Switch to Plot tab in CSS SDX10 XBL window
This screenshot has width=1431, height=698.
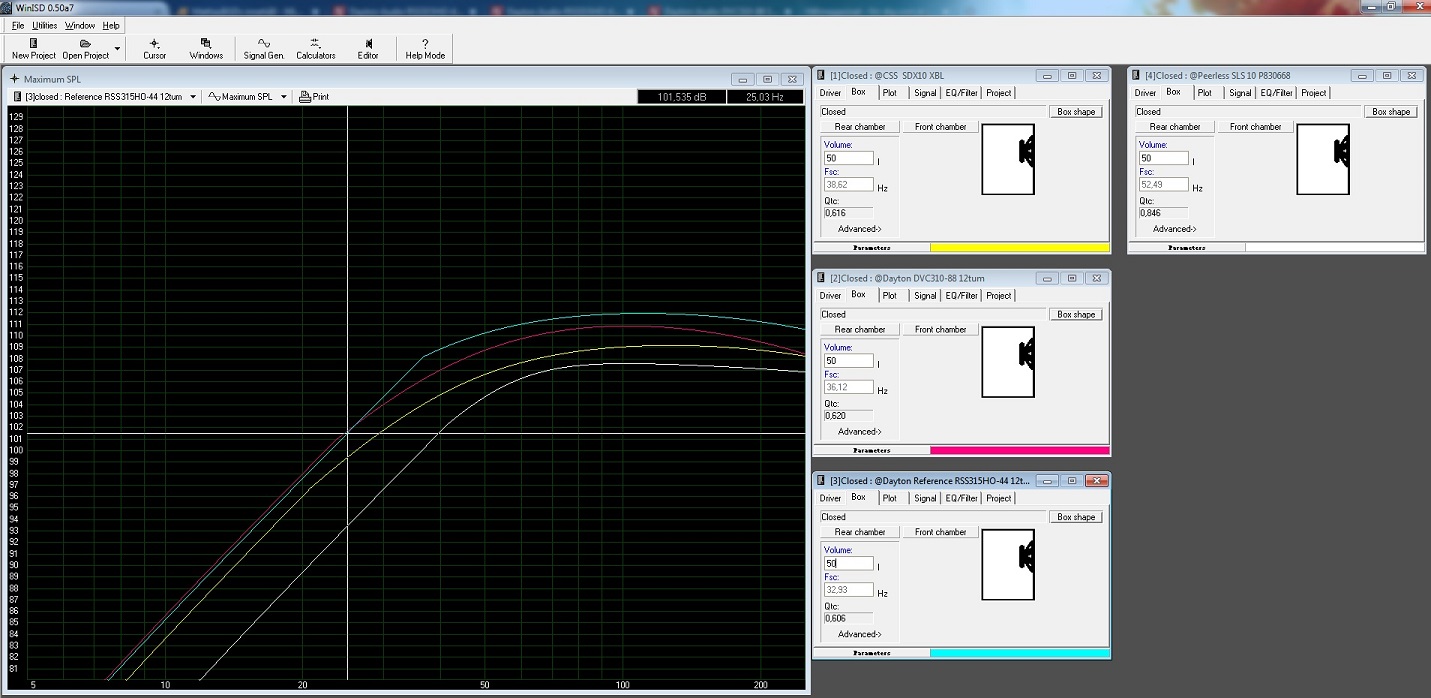point(890,93)
